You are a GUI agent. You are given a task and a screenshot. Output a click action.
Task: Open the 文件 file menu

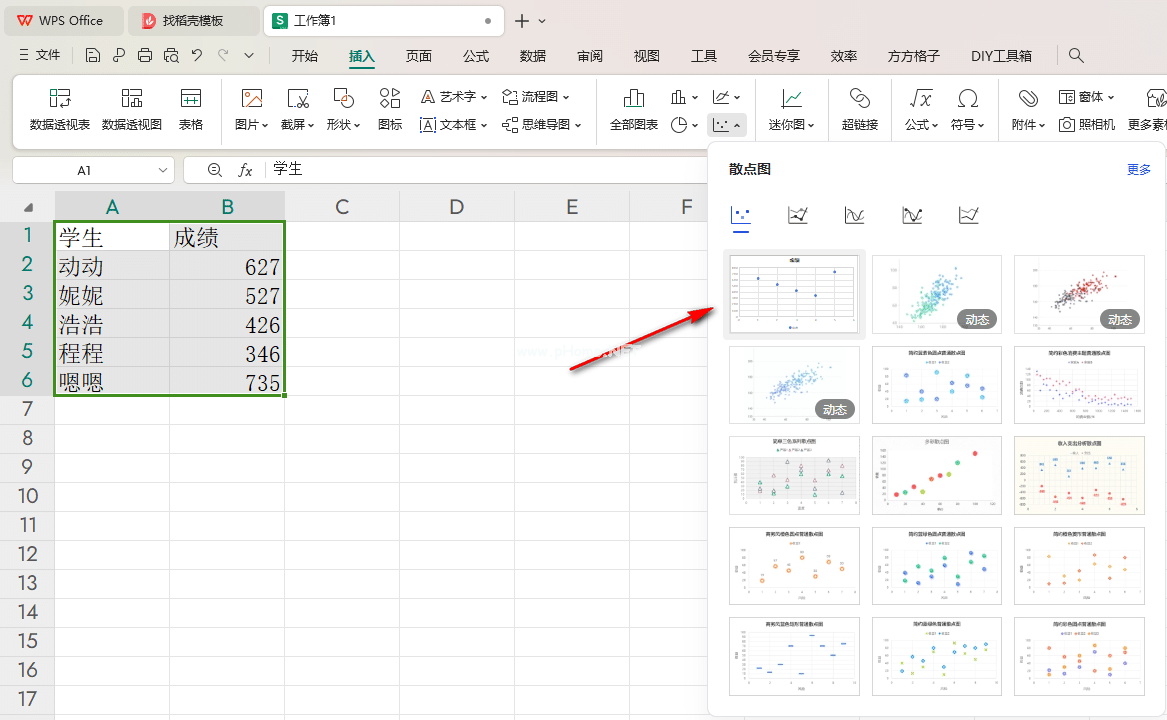[39, 55]
